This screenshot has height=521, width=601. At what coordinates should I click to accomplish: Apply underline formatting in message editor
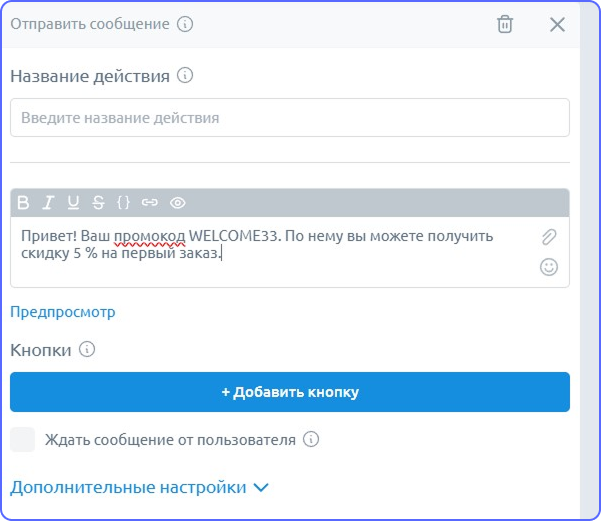pos(73,202)
